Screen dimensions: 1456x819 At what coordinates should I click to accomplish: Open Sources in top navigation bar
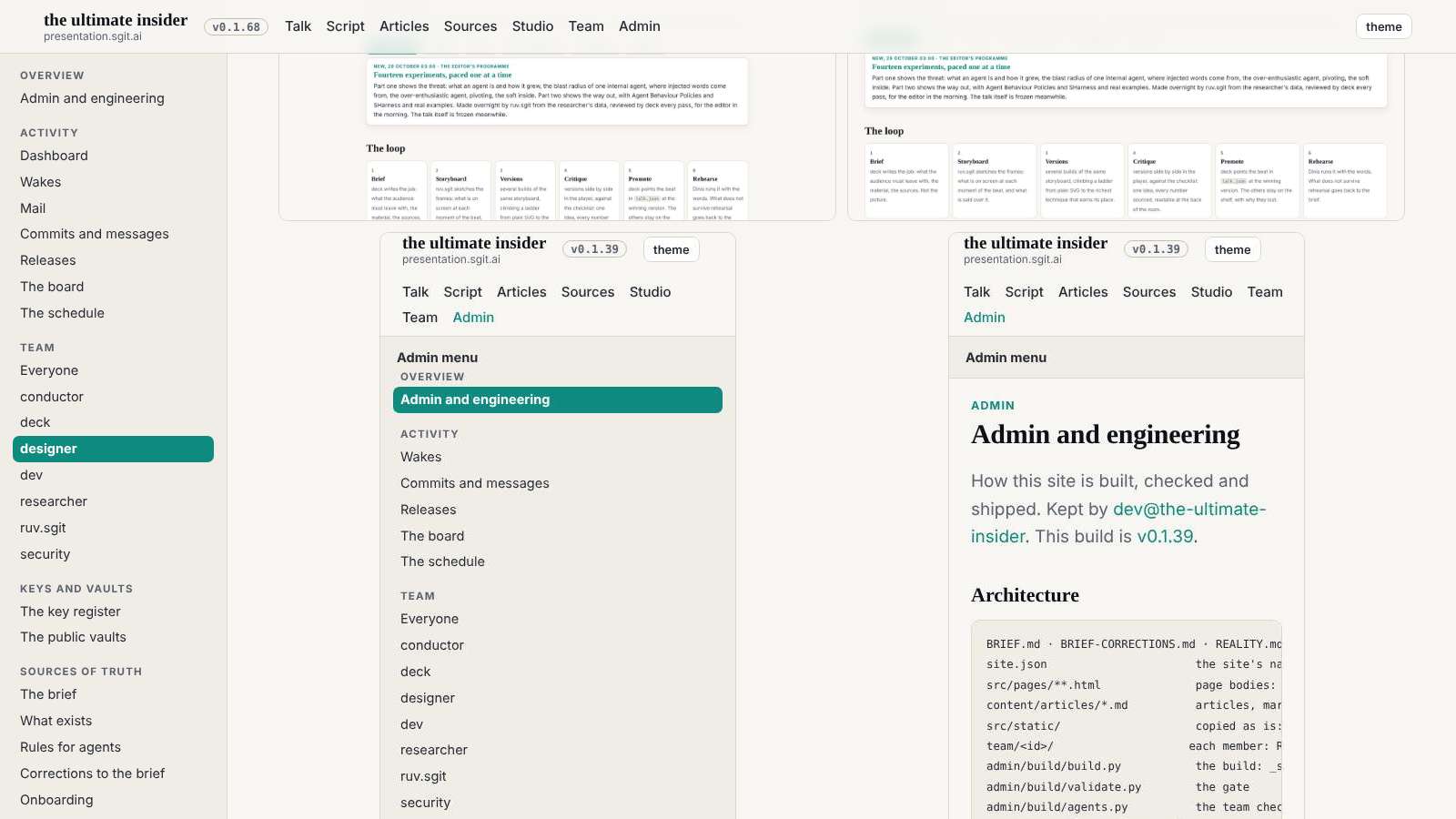click(x=470, y=26)
